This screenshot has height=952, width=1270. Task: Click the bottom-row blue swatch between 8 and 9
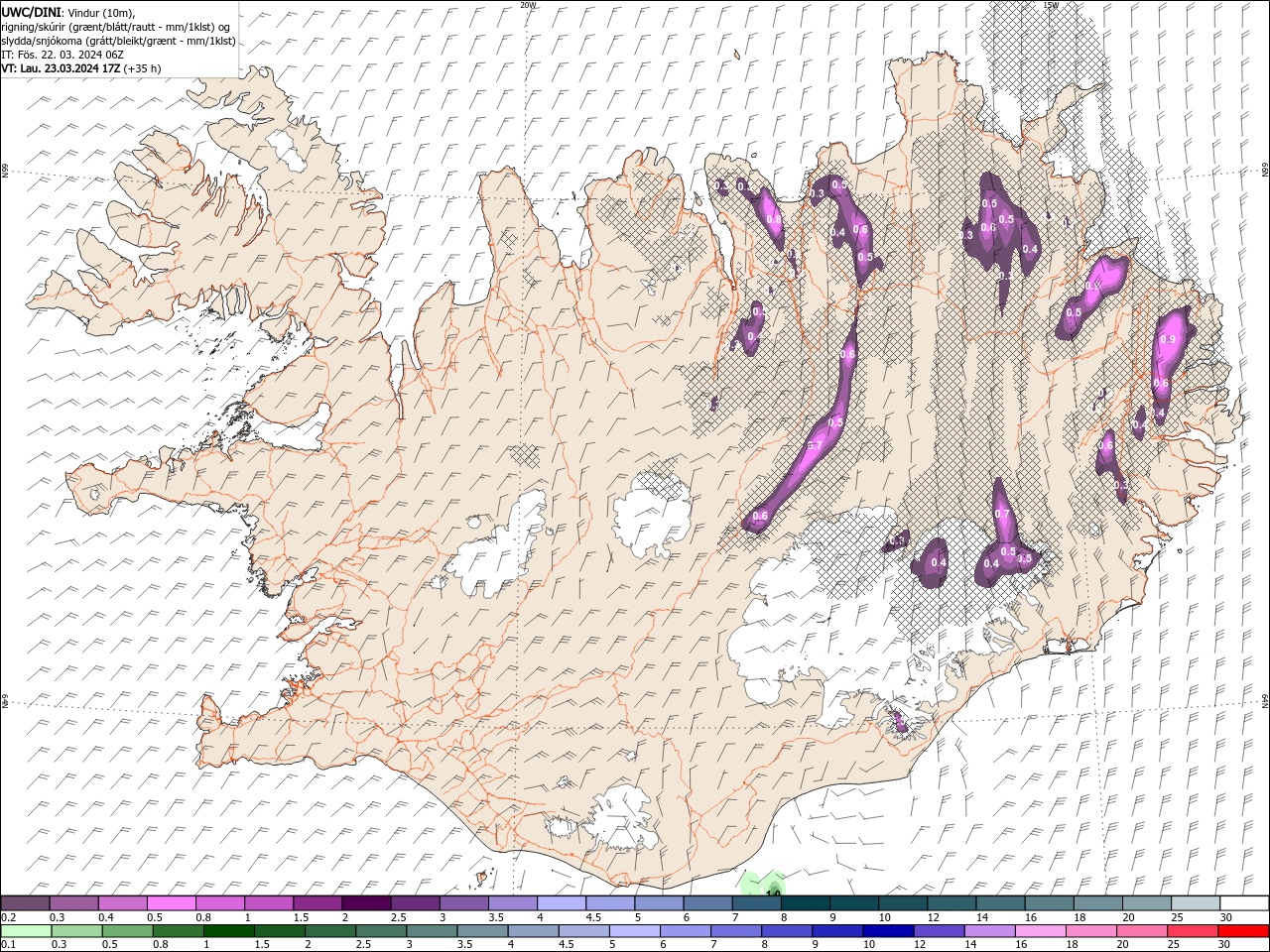[786, 931]
